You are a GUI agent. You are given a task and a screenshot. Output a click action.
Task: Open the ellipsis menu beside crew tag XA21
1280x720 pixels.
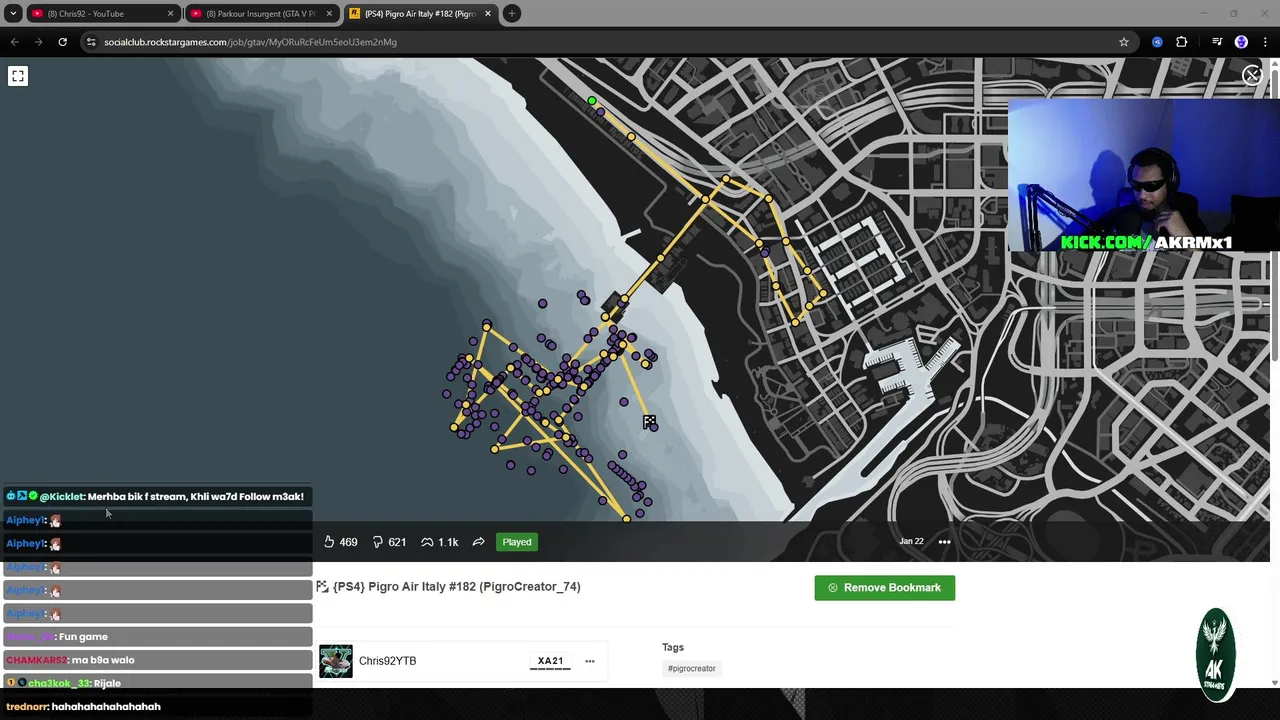589,661
